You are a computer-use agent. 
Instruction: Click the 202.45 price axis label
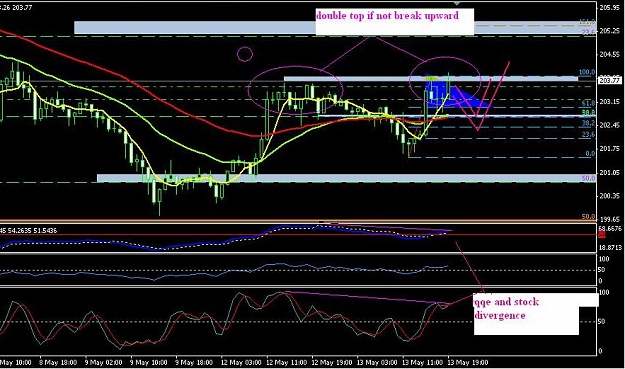[x=610, y=125]
